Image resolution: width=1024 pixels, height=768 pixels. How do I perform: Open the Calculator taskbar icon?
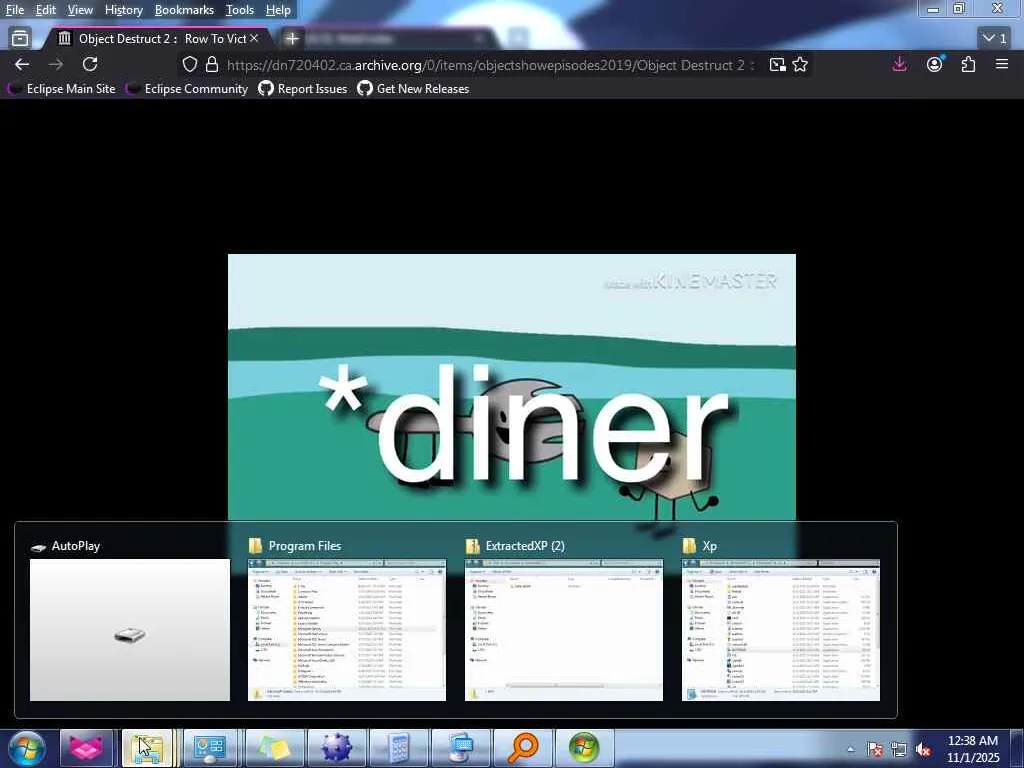[398, 748]
